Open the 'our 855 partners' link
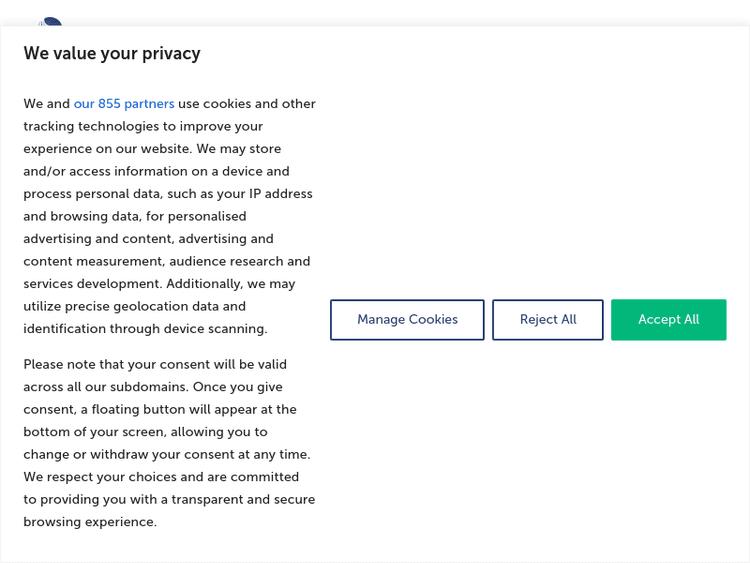Image resolution: width=750 pixels, height=563 pixels. tap(124, 104)
